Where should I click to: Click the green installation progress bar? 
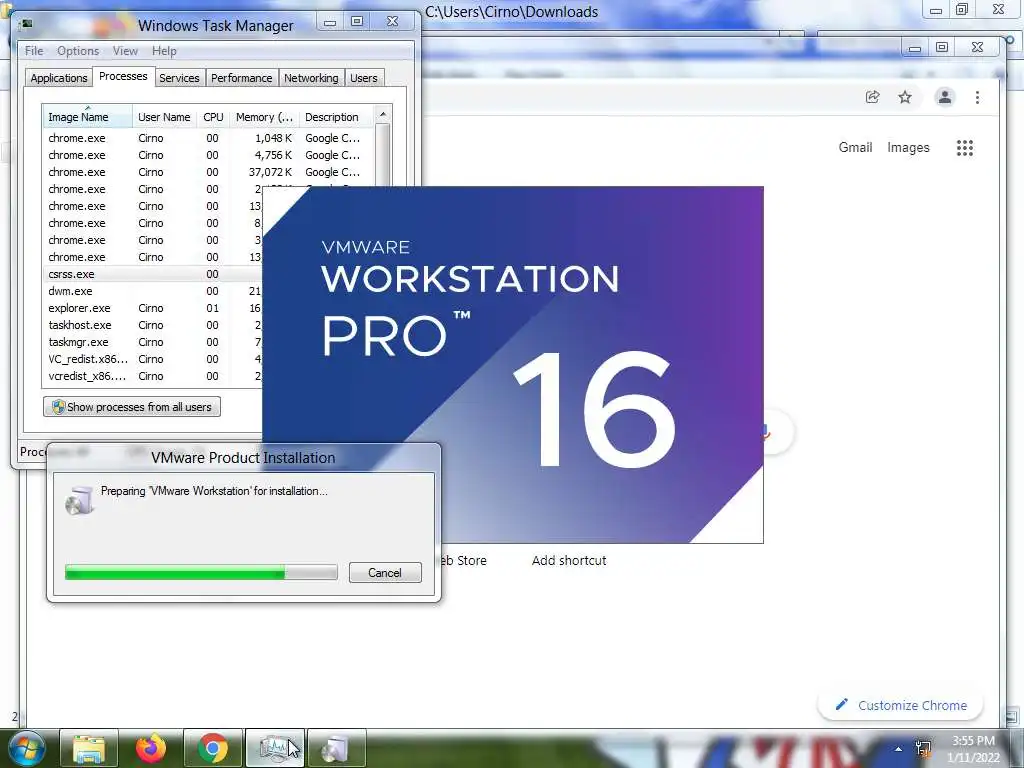pyautogui.click(x=201, y=573)
